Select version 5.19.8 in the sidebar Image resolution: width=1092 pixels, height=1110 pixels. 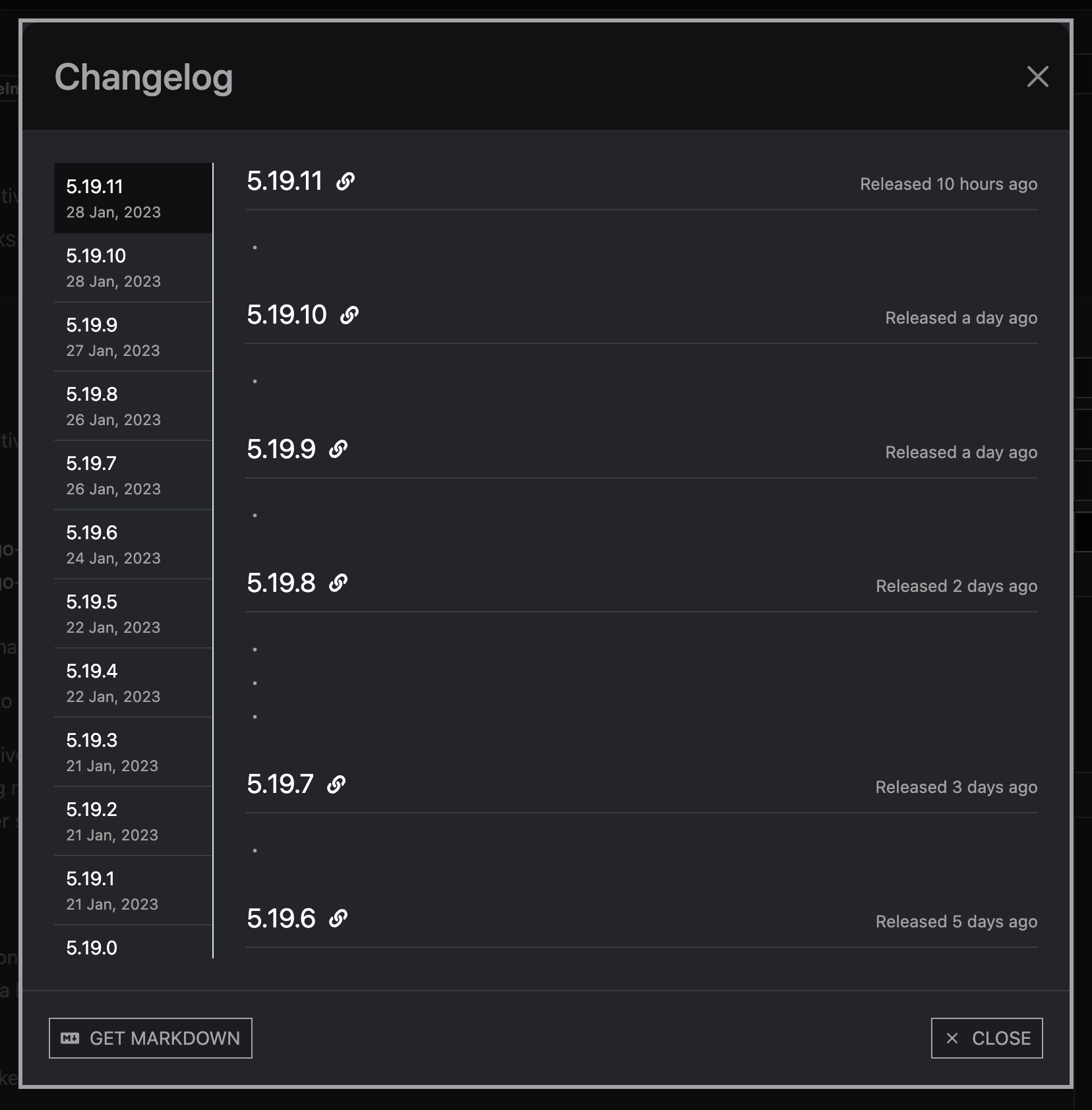point(132,405)
